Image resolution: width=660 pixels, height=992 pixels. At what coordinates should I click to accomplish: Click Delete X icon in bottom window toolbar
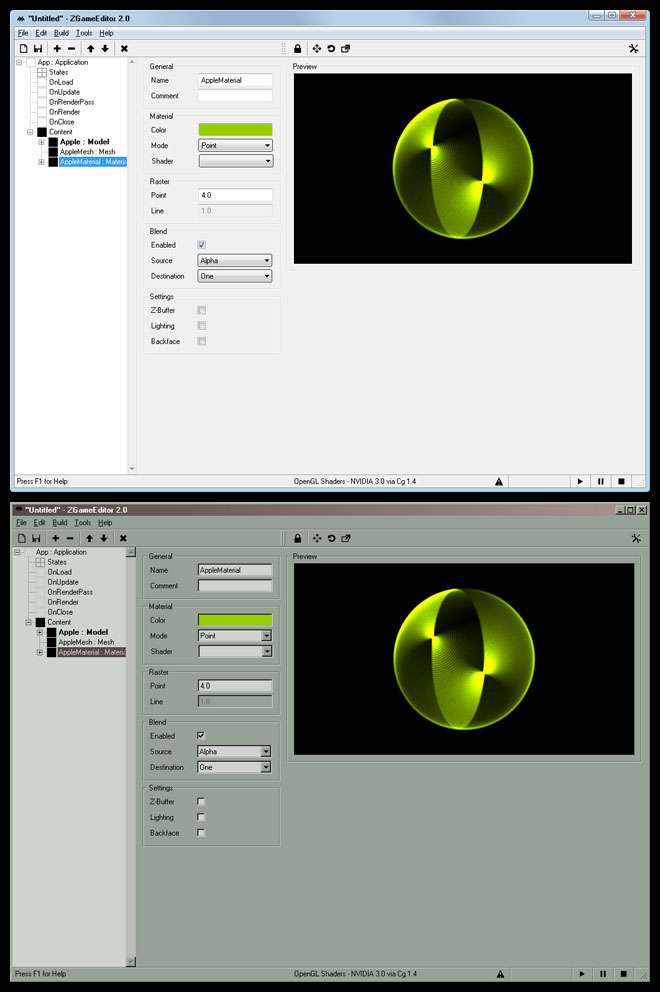click(123, 538)
